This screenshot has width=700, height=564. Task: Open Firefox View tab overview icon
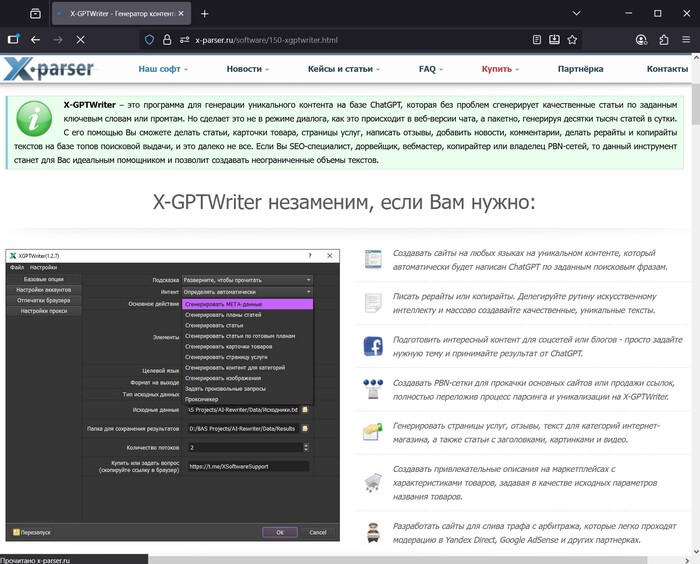click(35, 13)
